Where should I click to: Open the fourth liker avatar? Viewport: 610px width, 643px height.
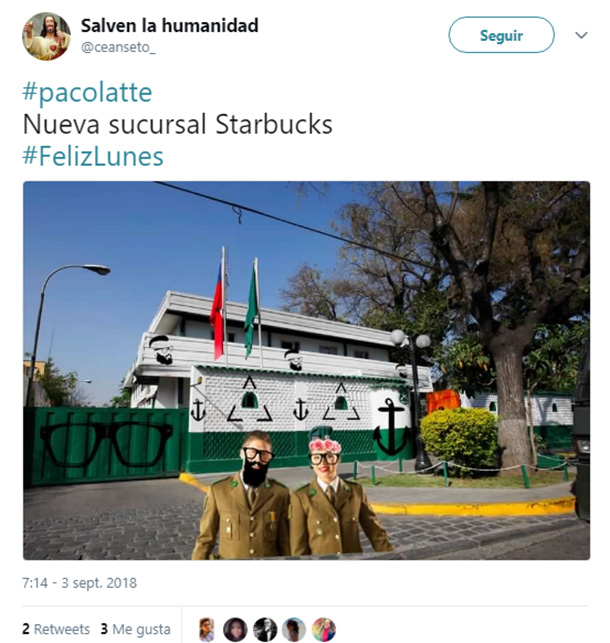pos(294,629)
